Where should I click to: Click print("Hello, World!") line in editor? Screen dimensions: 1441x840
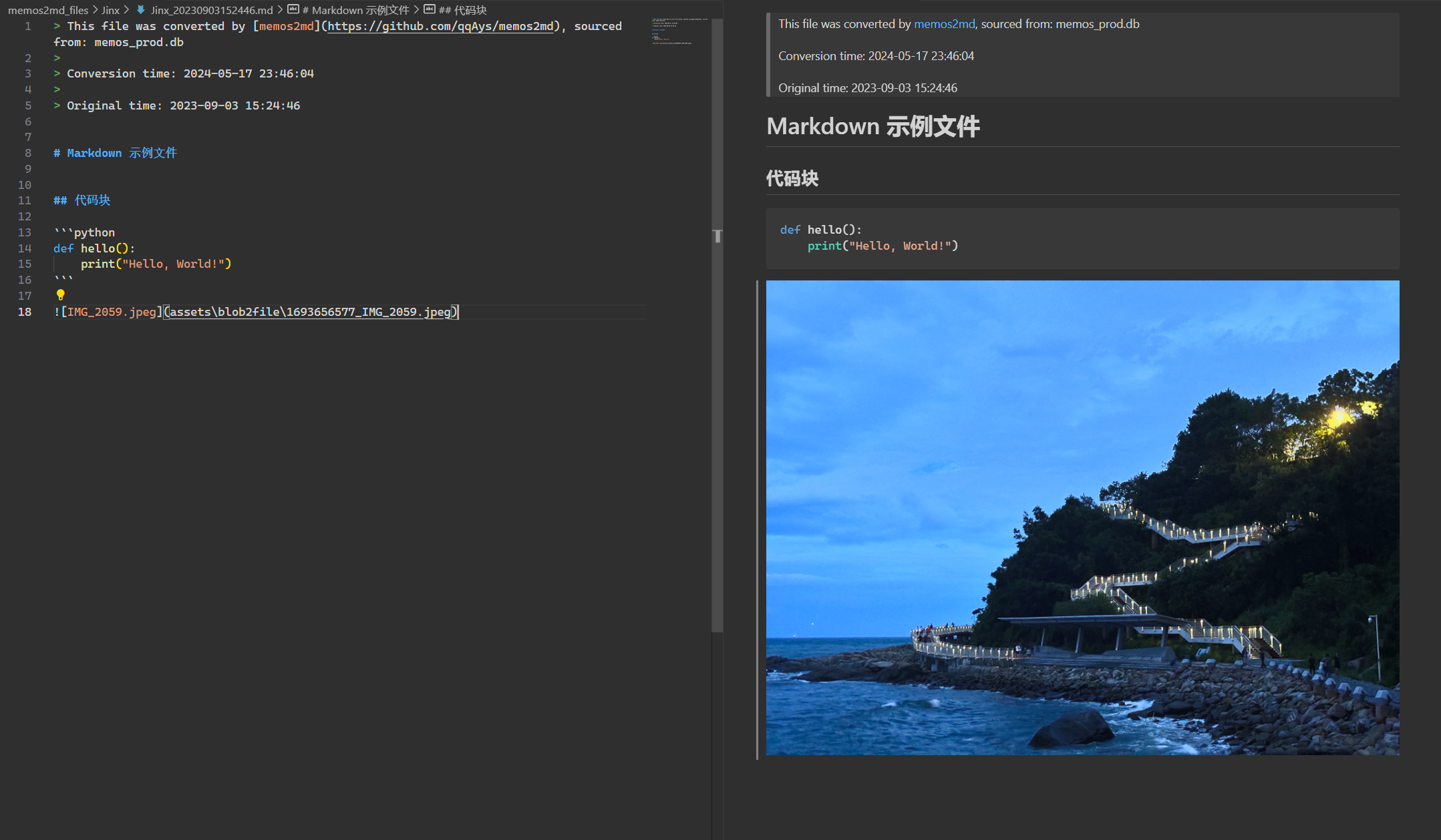point(156,264)
